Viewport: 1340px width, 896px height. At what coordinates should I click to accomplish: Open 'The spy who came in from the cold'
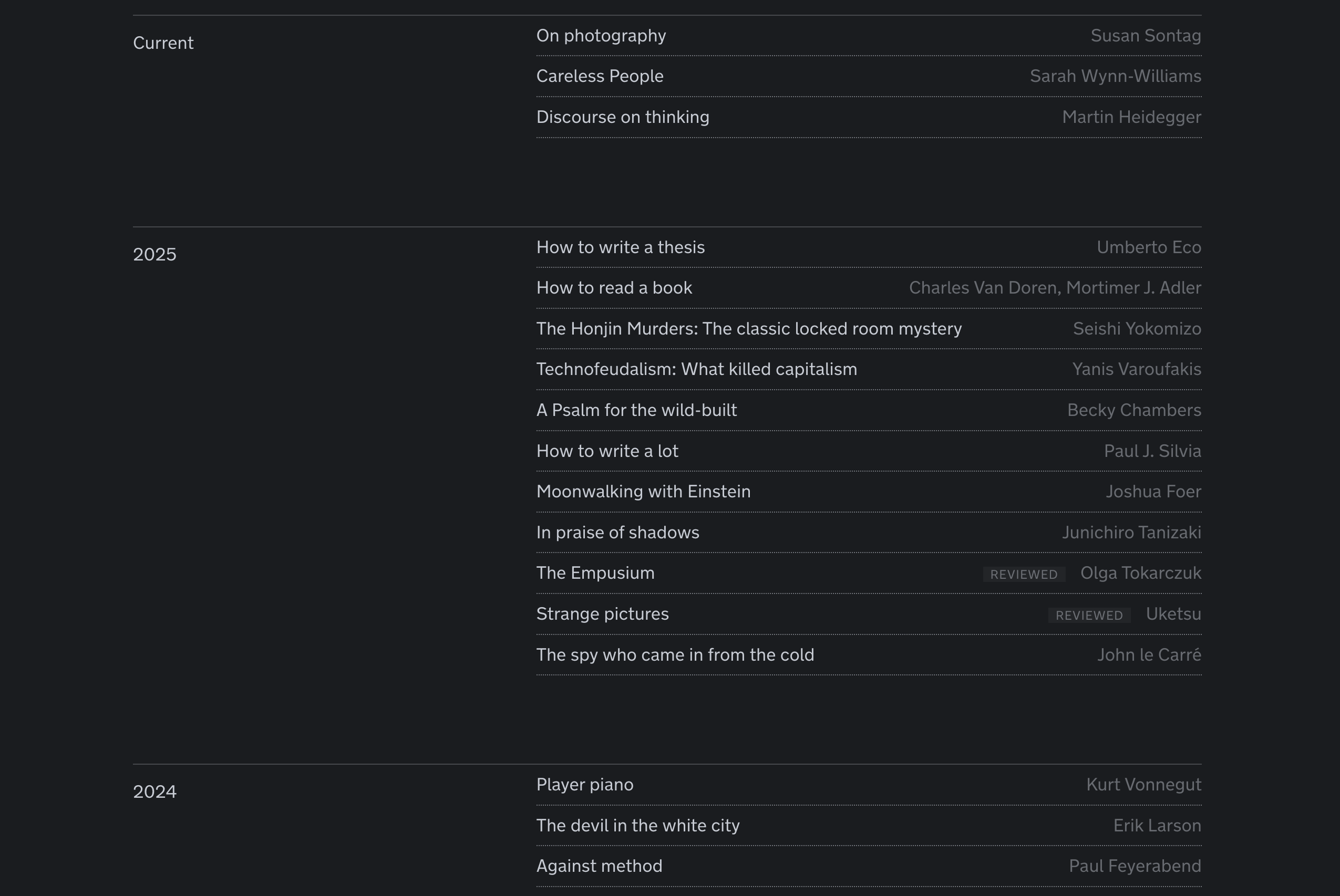[x=675, y=655]
